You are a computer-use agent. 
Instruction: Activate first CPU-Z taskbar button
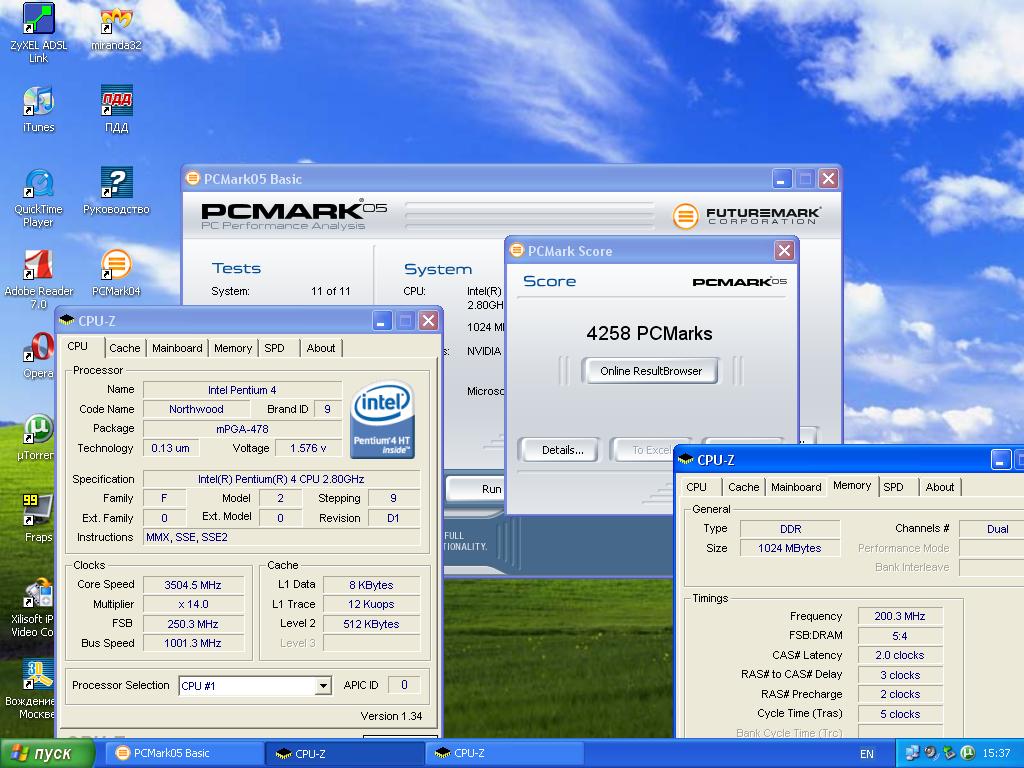(344, 754)
